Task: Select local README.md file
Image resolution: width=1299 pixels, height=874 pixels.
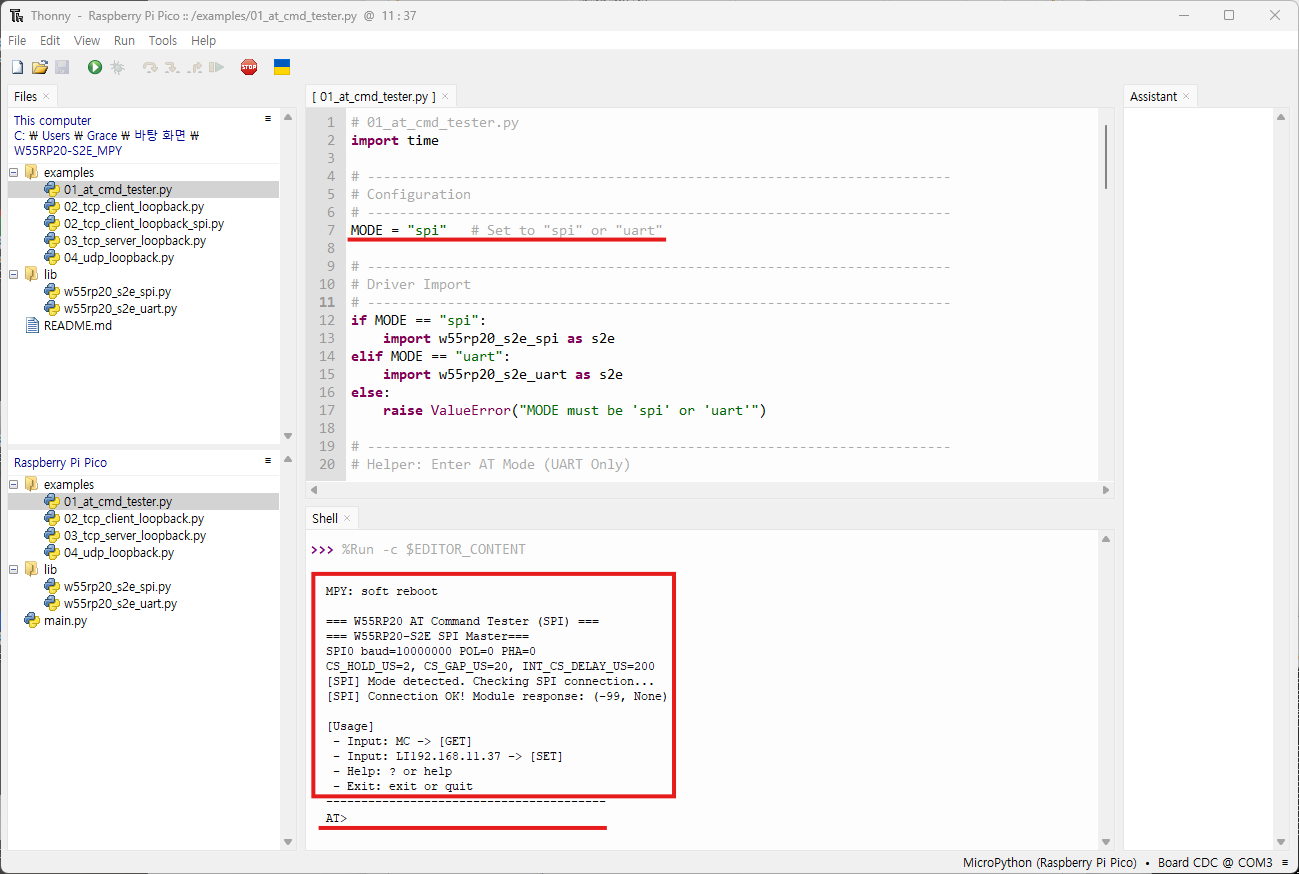Action: point(77,326)
